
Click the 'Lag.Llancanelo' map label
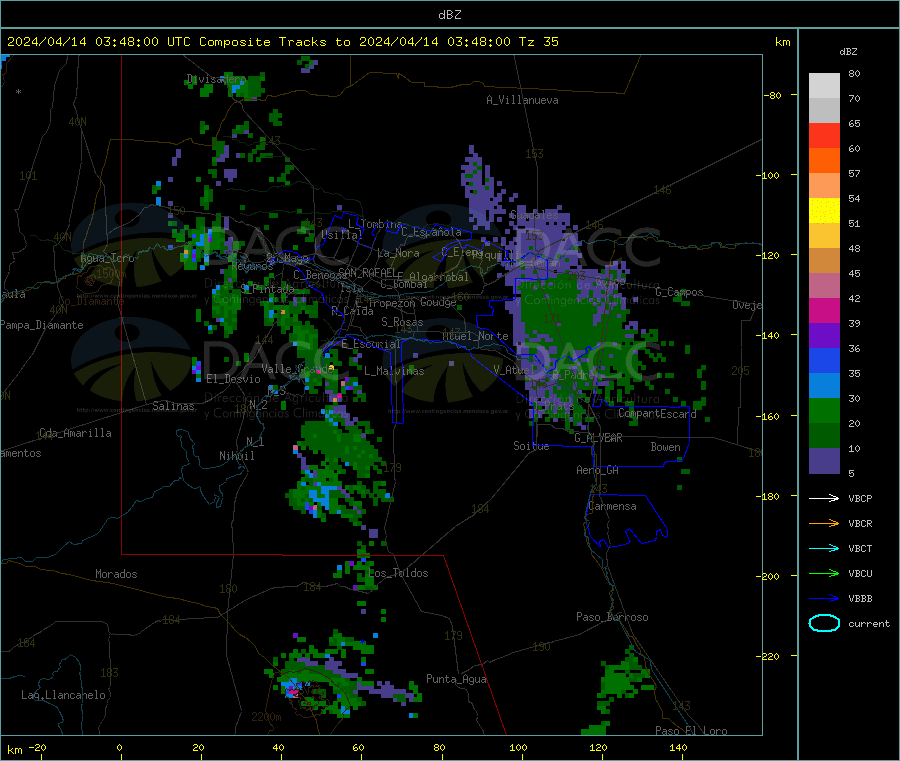(x=63, y=696)
